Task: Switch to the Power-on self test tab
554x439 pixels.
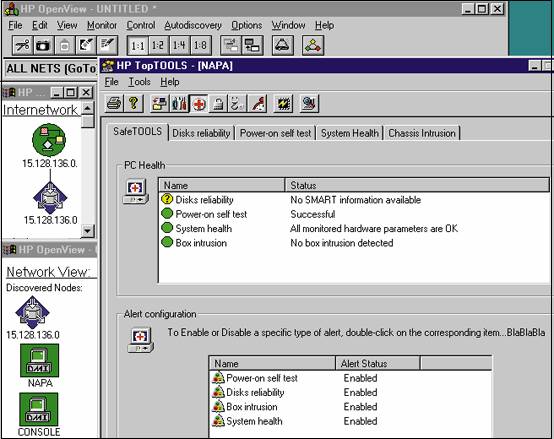Action: [x=275, y=133]
